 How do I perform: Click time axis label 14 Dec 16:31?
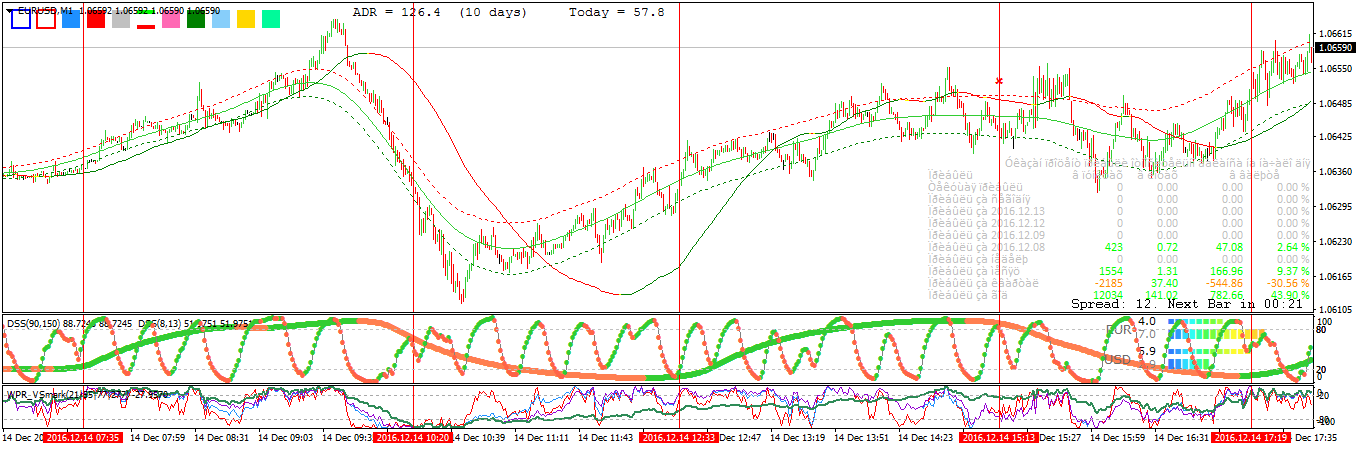pos(1181,438)
